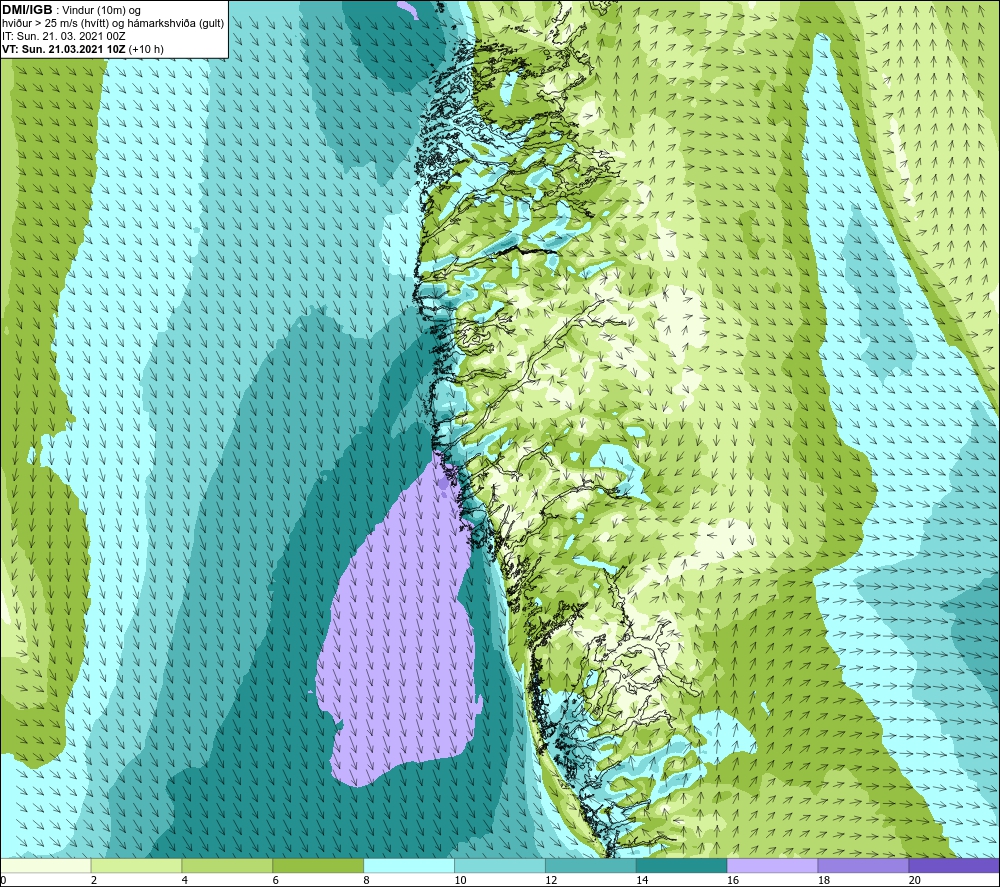Click the legend label '12'
This screenshot has height=887, width=1000.
pyautogui.click(x=551, y=880)
